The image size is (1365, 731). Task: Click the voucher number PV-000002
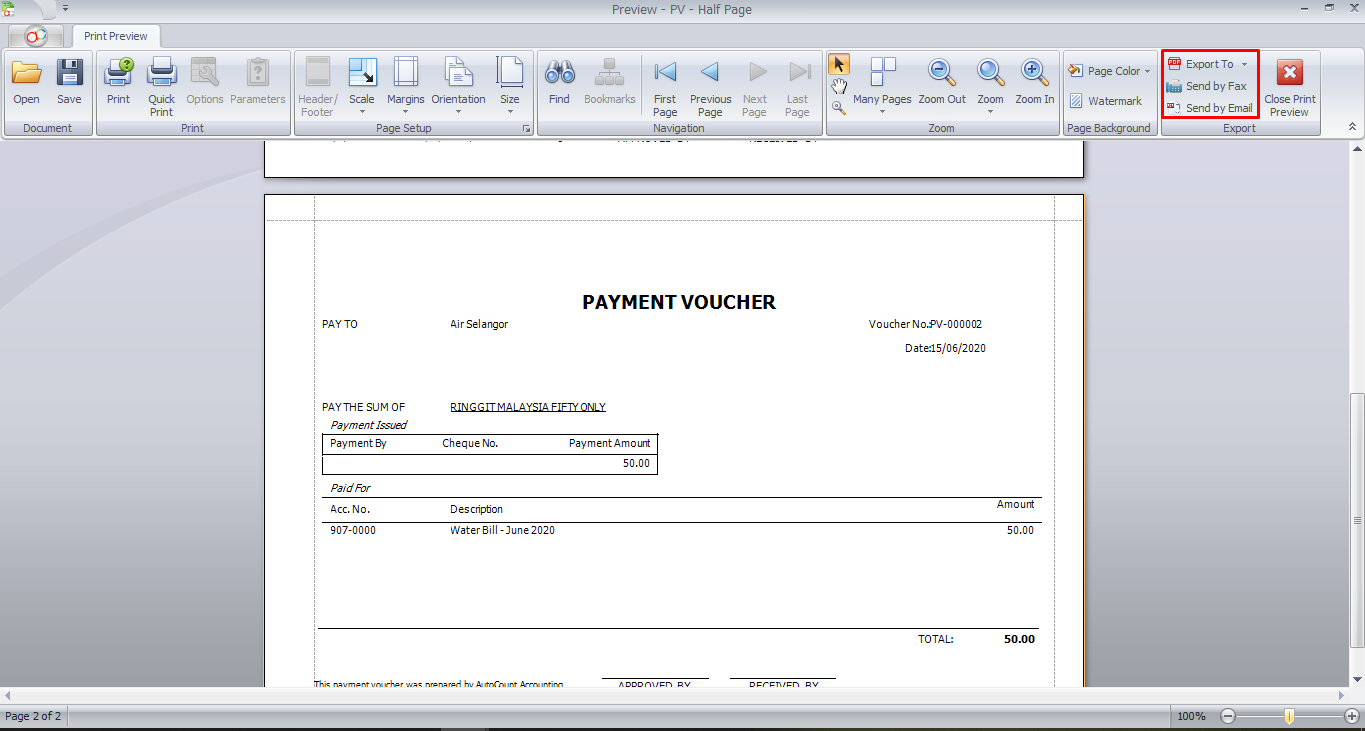click(x=956, y=324)
